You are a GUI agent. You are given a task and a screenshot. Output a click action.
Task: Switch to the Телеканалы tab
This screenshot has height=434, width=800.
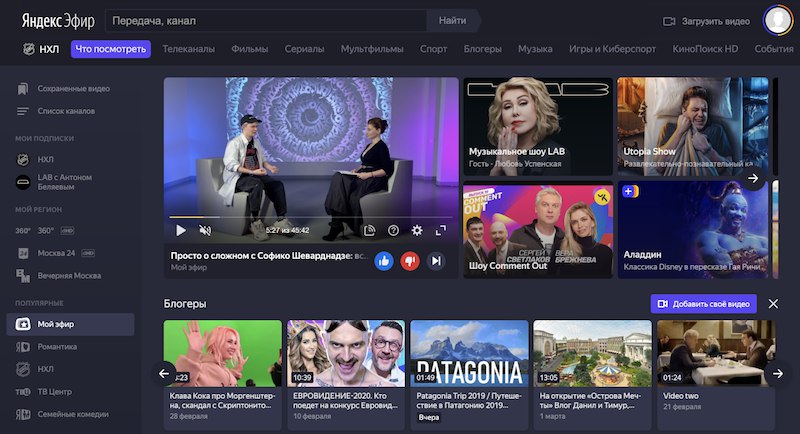[188, 49]
